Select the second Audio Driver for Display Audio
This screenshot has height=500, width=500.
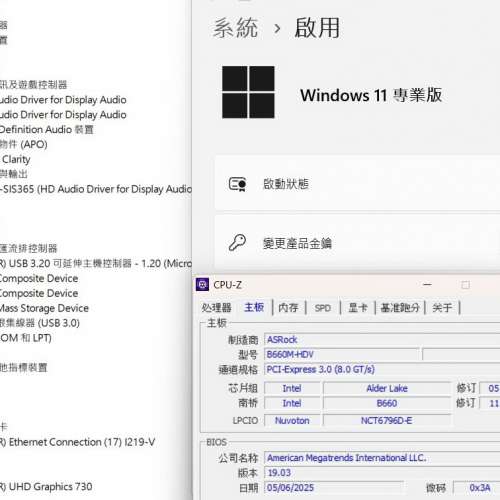[x=63, y=115]
